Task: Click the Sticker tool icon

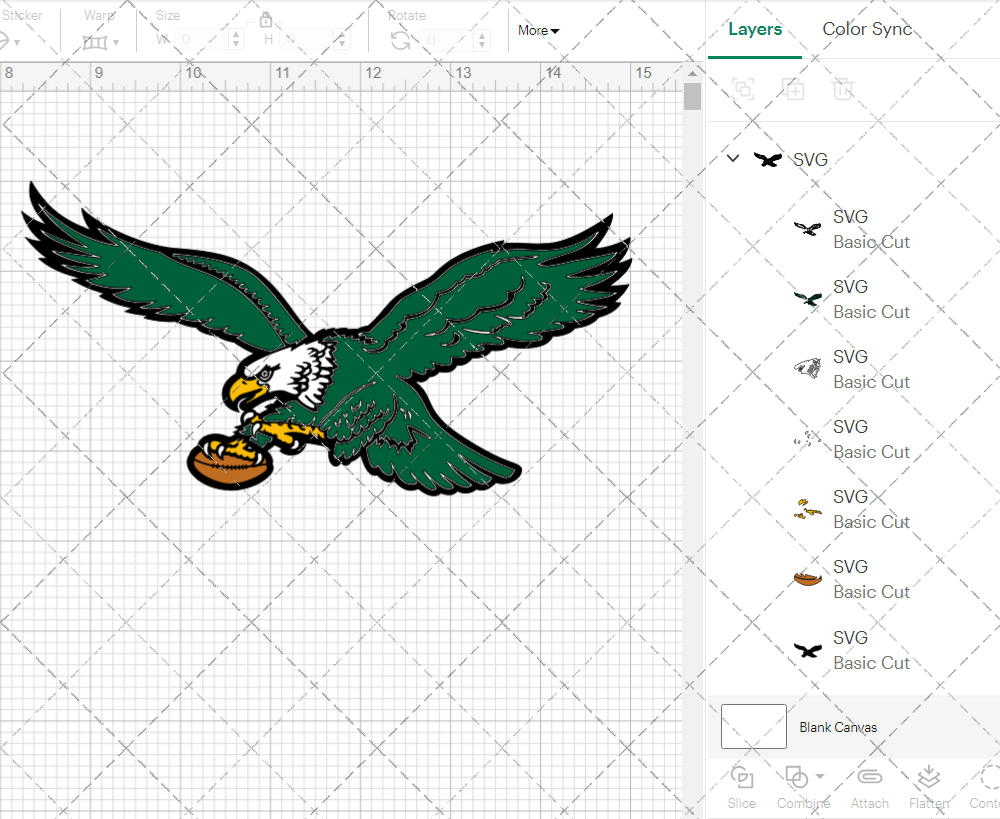Action: pos(3,41)
